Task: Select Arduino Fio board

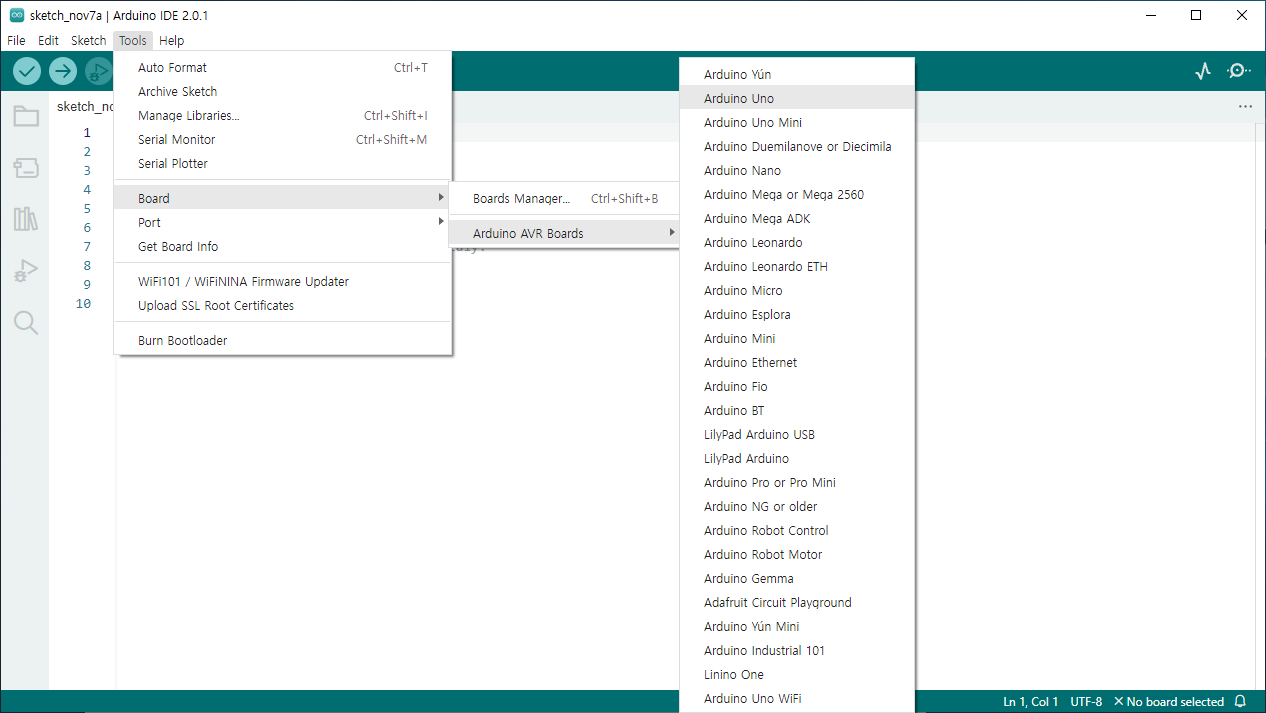Action: [x=797, y=387]
